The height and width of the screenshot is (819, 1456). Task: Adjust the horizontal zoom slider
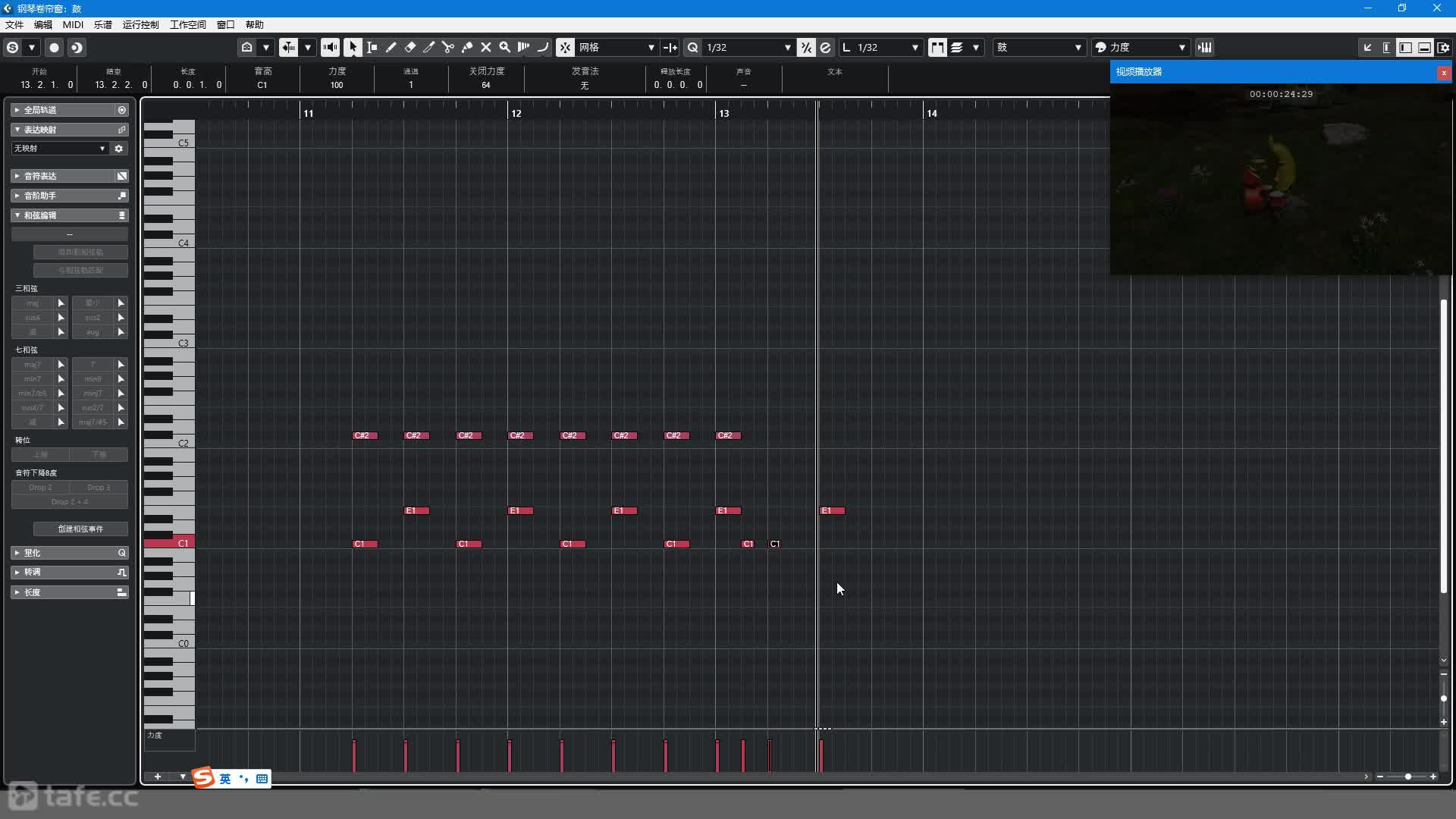click(x=1407, y=777)
